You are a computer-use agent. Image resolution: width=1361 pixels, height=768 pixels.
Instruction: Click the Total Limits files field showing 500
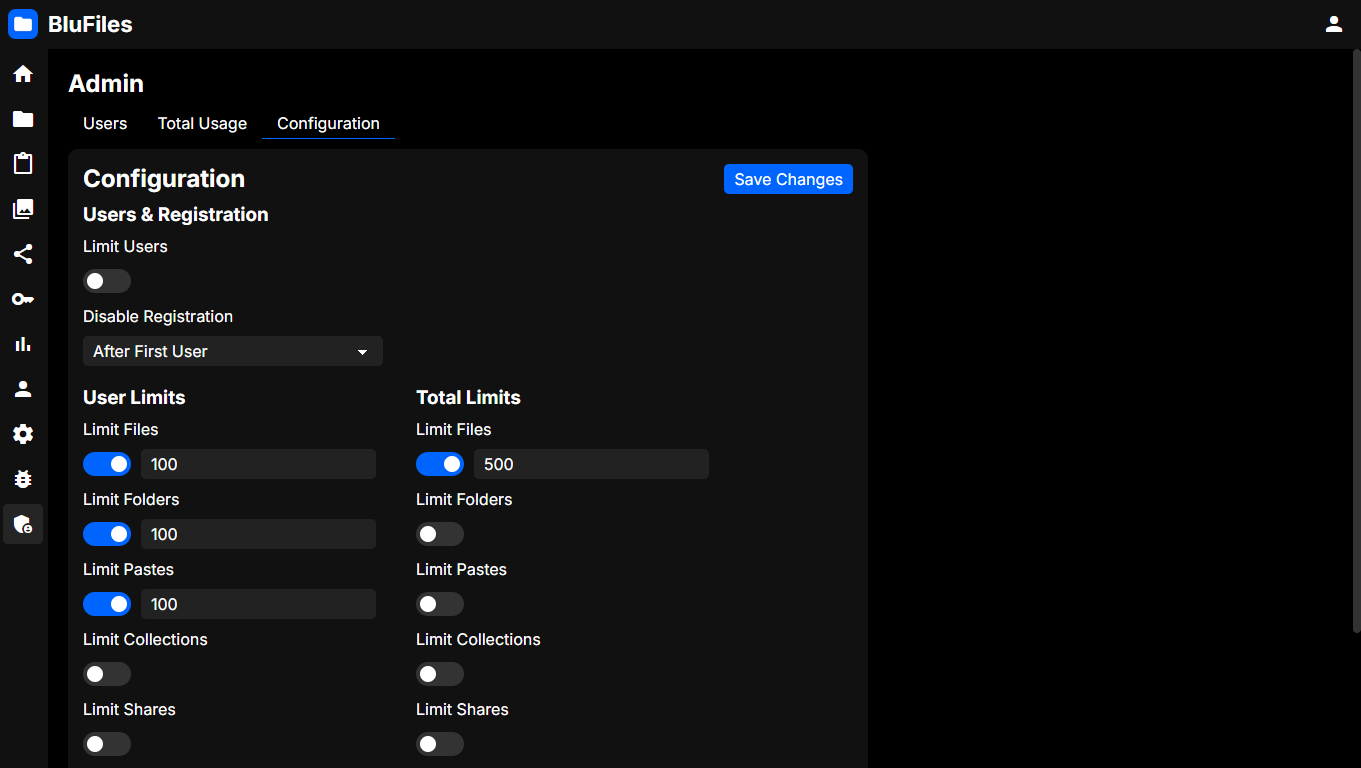(x=591, y=464)
